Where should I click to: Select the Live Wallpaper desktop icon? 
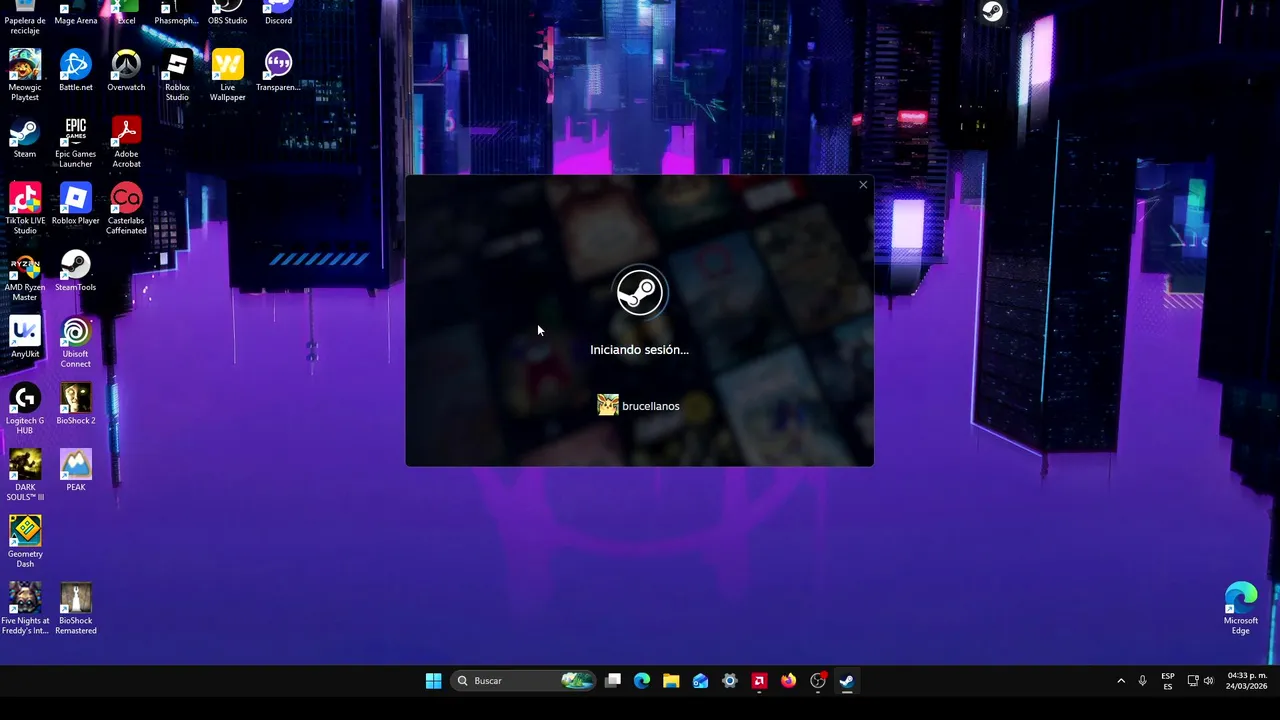pyautogui.click(x=228, y=75)
